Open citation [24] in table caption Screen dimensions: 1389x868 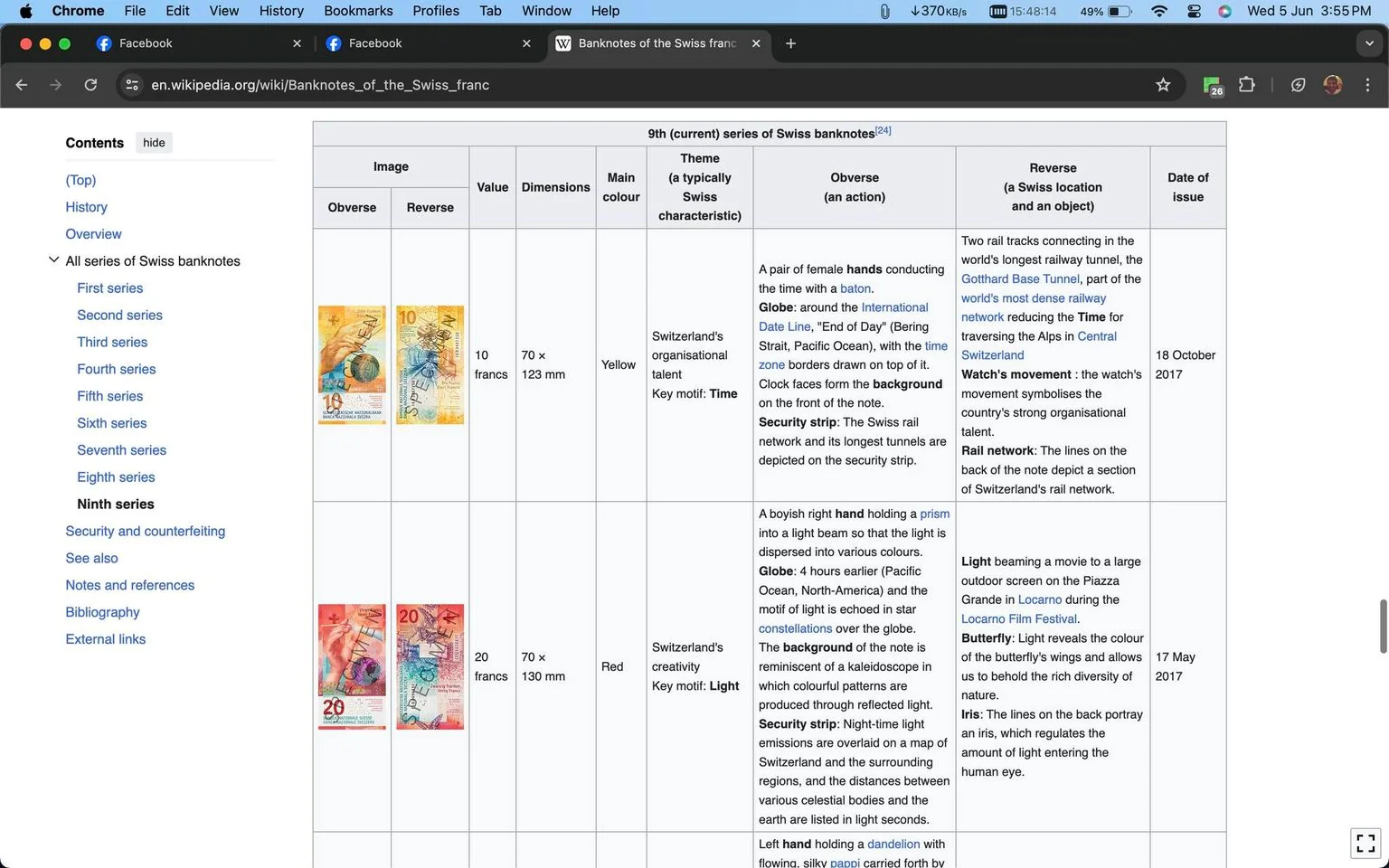(x=883, y=130)
